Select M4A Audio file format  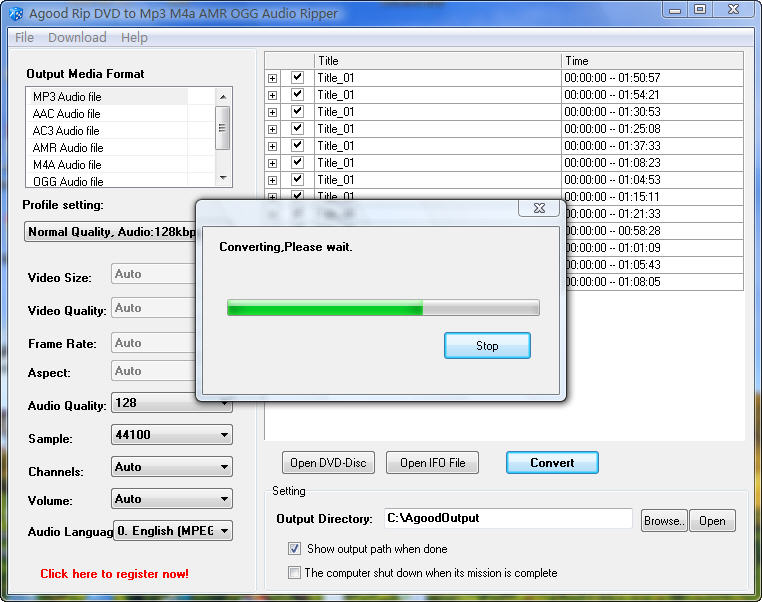click(x=67, y=165)
